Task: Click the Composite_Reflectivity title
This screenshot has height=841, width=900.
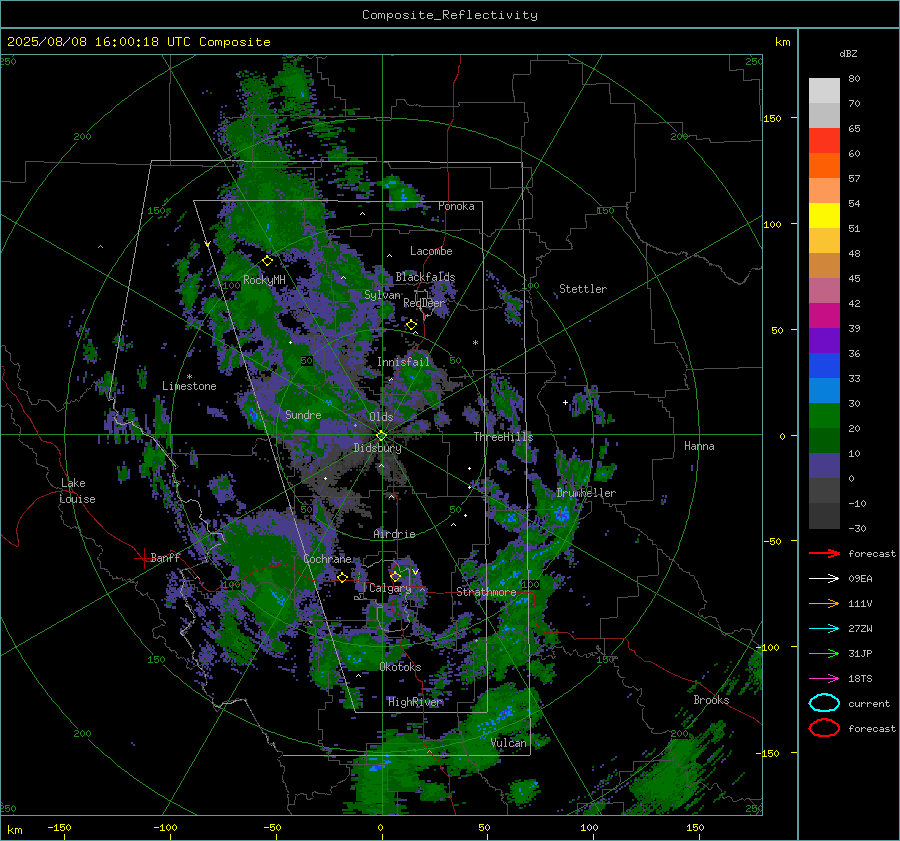Action: 450,15
